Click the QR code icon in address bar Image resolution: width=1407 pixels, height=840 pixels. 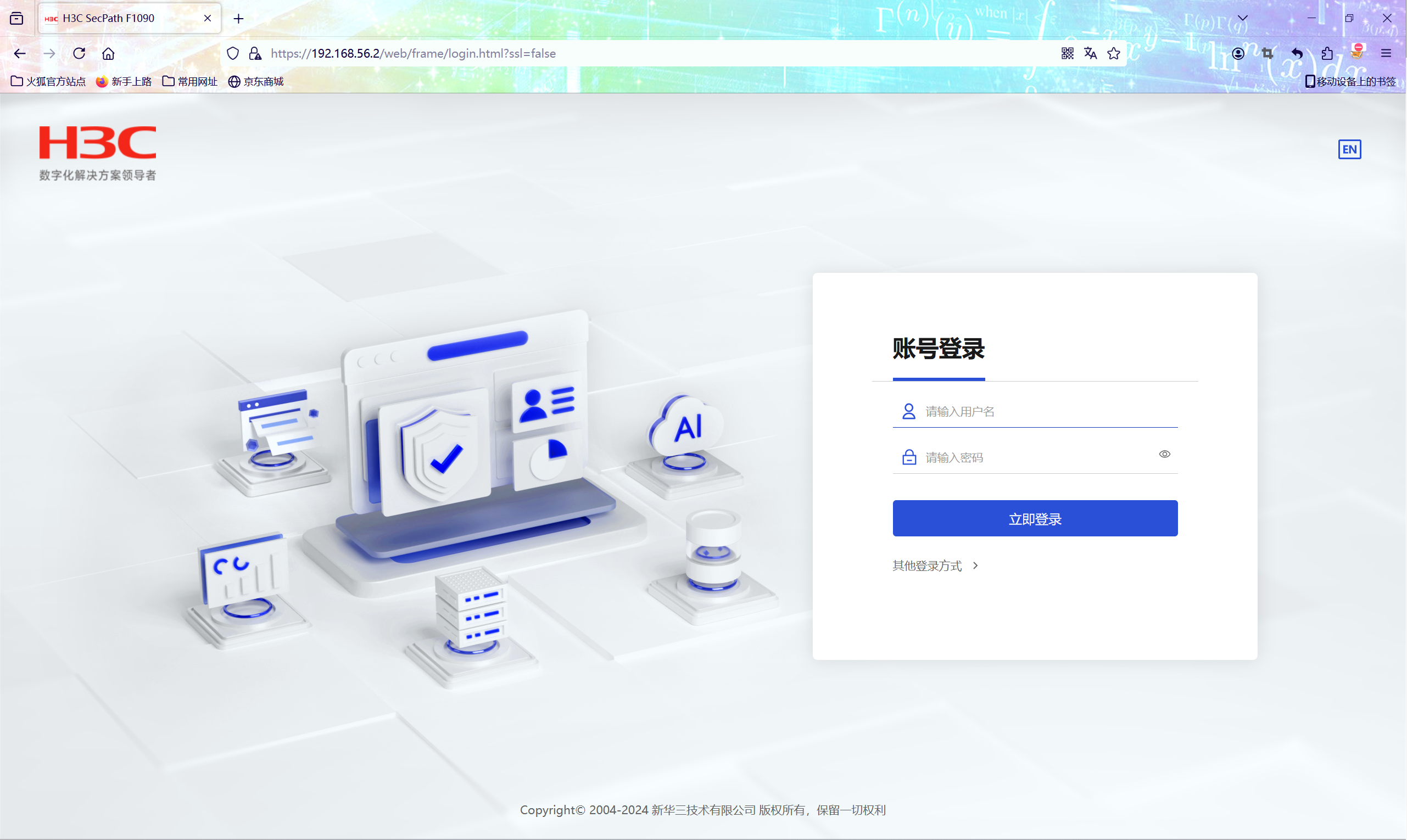click(1067, 53)
